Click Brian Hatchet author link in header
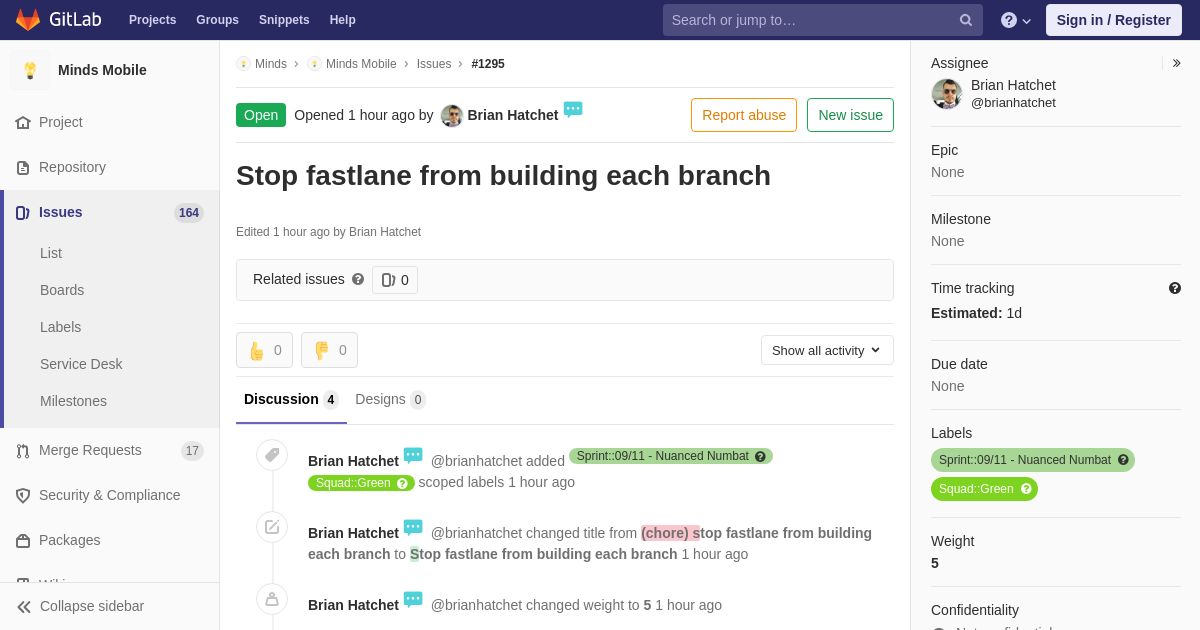Image resolution: width=1200 pixels, height=630 pixels. [x=513, y=115]
